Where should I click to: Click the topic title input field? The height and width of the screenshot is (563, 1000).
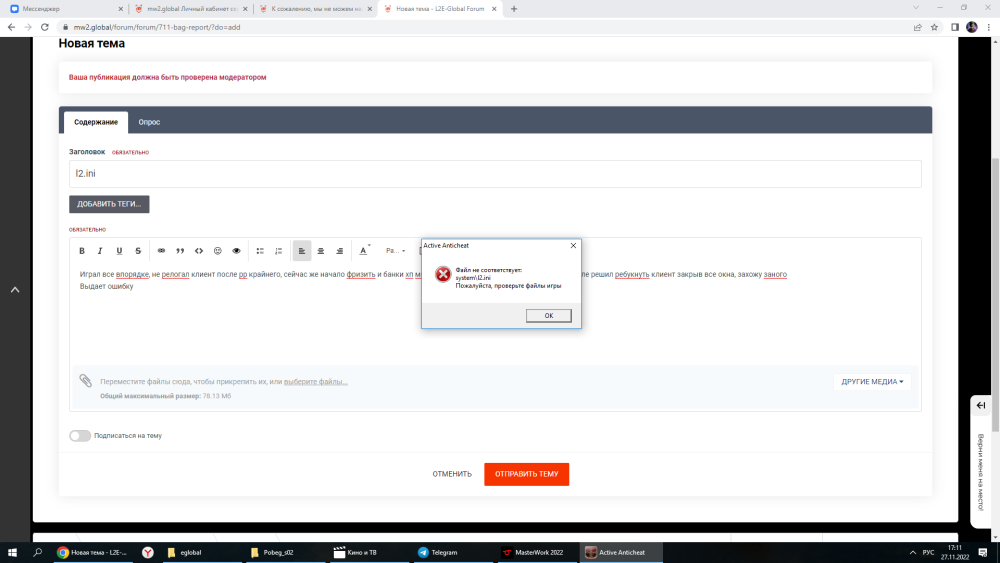[495, 173]
